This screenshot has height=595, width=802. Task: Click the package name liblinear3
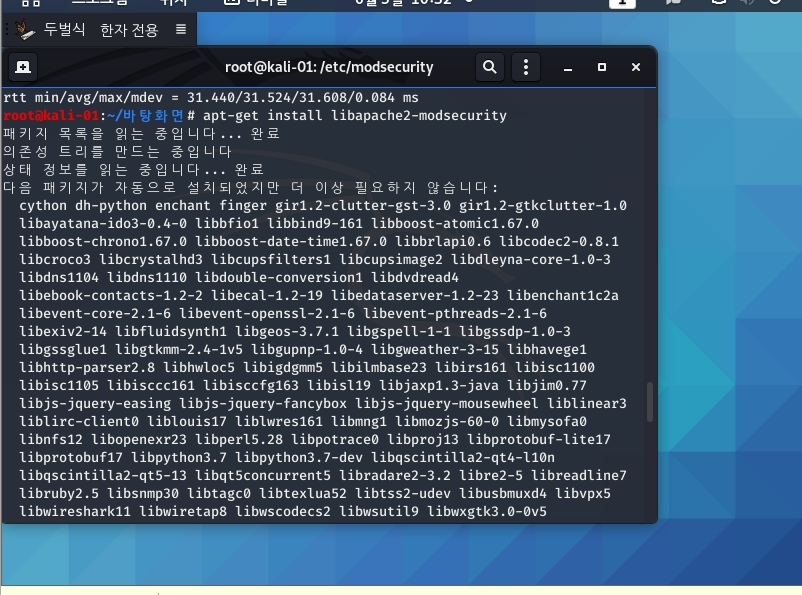click(x=587, y=404)
